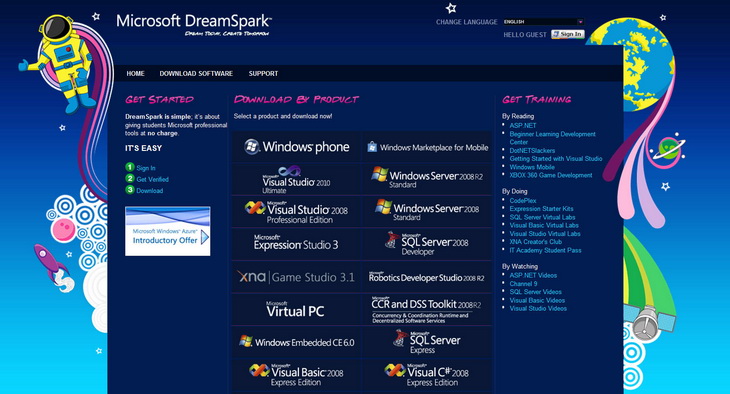730x394 pixels.
Task: Select Visual C# 2008 Express Edition tile
Action: pos(427,375)
